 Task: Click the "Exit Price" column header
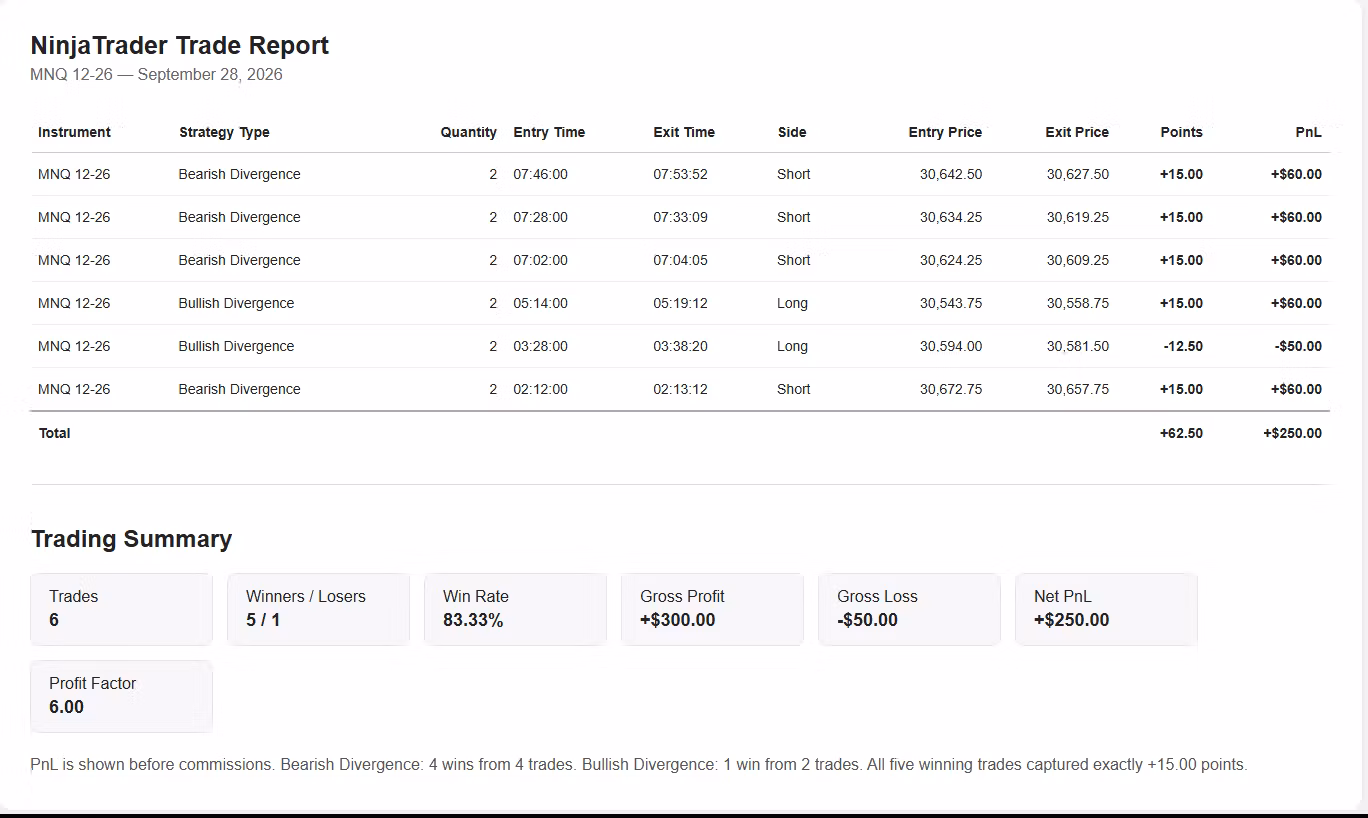(x=1077, y=132)
